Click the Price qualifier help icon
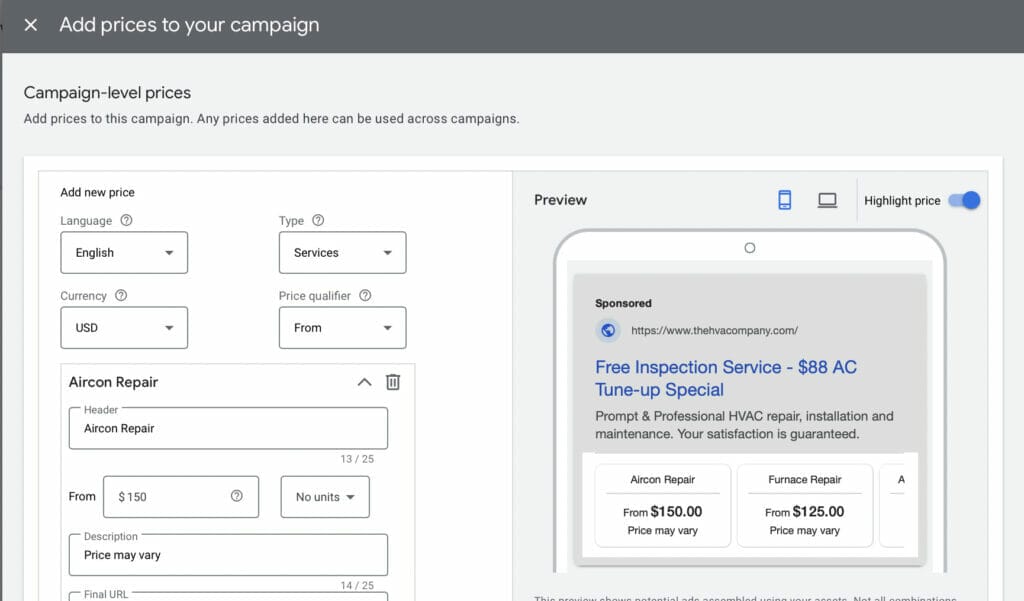This screenshot has height=601, width=1024. [x=365, y=296]
